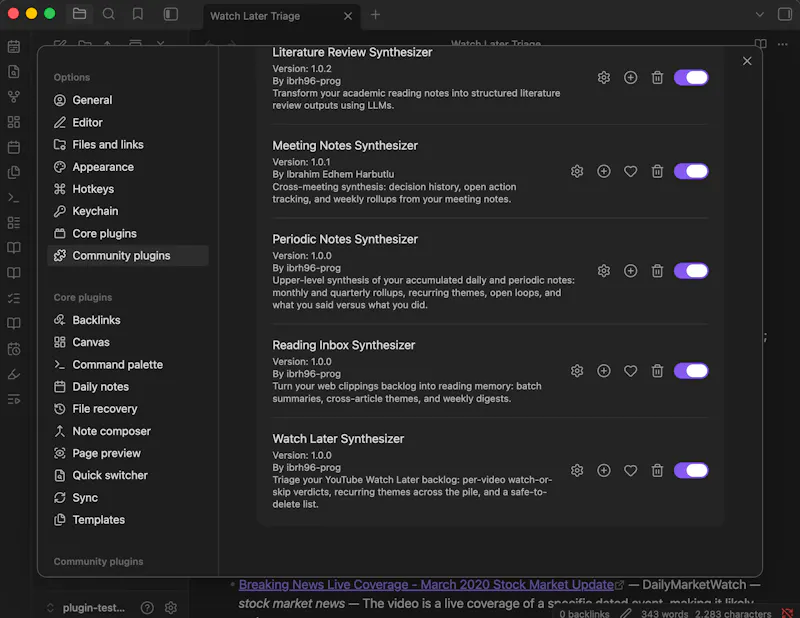Open Templates plugin settings
This screenshot has height=618, width=800.
[x=128, y=520]
